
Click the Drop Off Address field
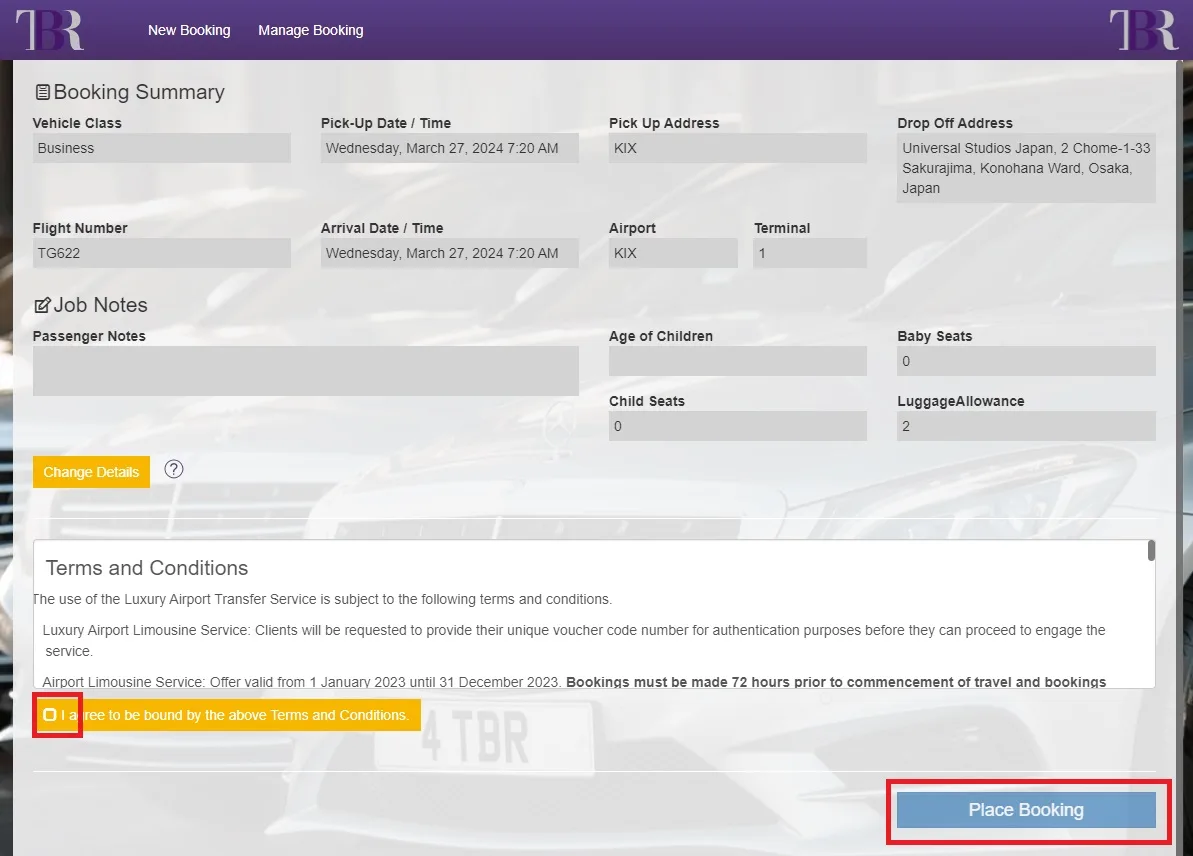1026,168
